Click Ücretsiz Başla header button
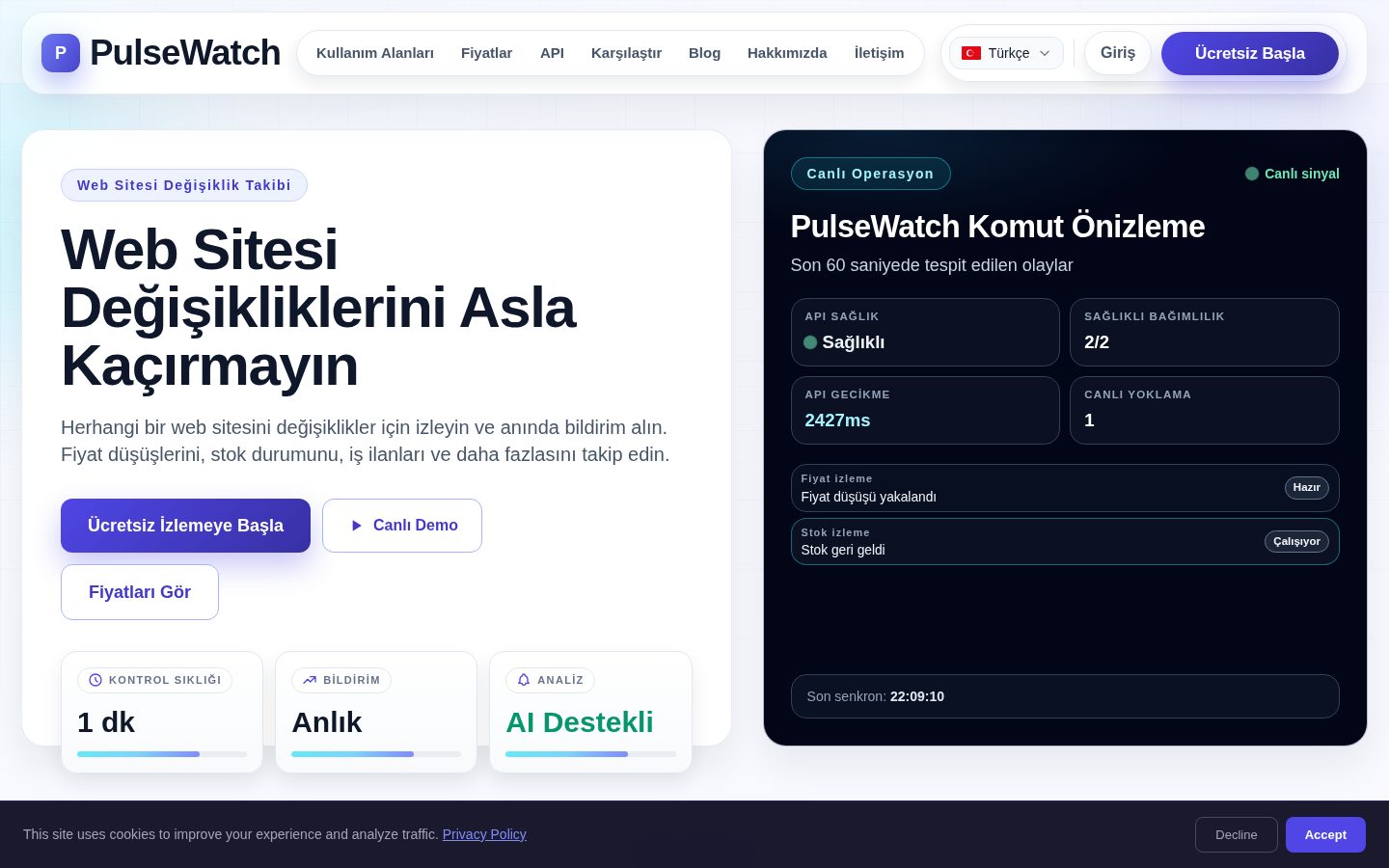The height and width of the screenshot is (868, 1389). pyautogui.click(x=1250, y=53)
